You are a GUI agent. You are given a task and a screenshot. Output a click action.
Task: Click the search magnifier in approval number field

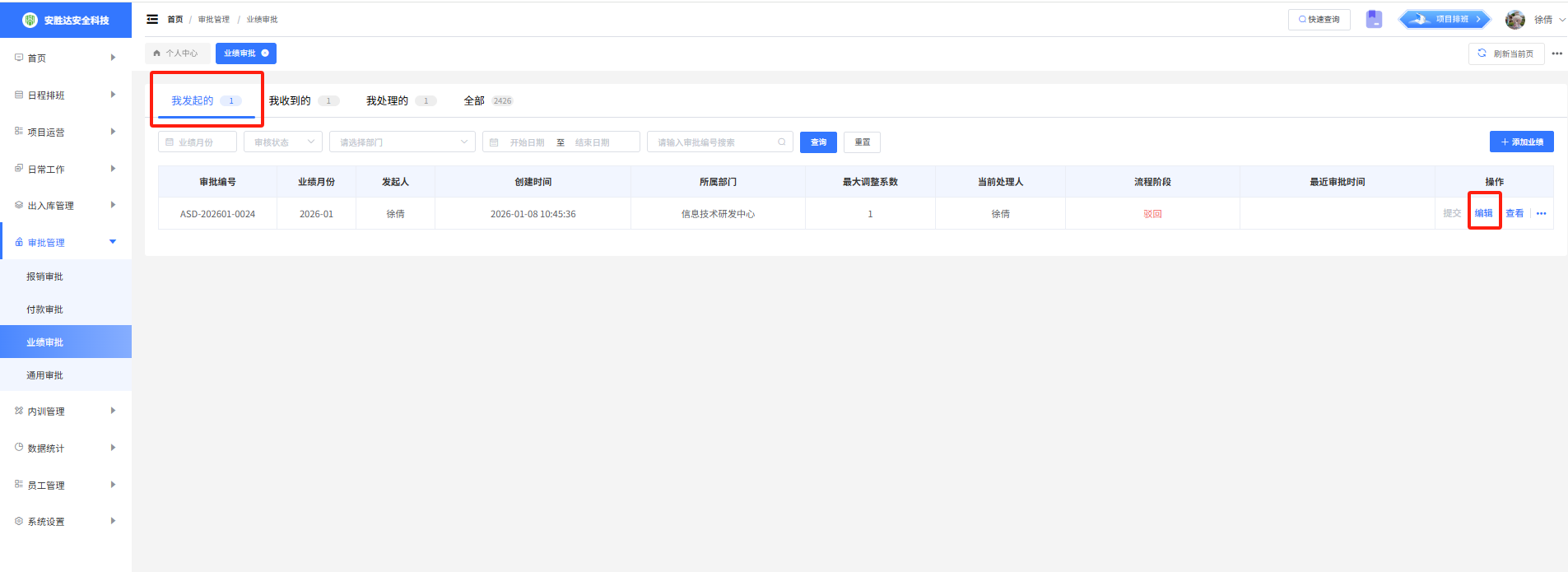coord(782,142)
